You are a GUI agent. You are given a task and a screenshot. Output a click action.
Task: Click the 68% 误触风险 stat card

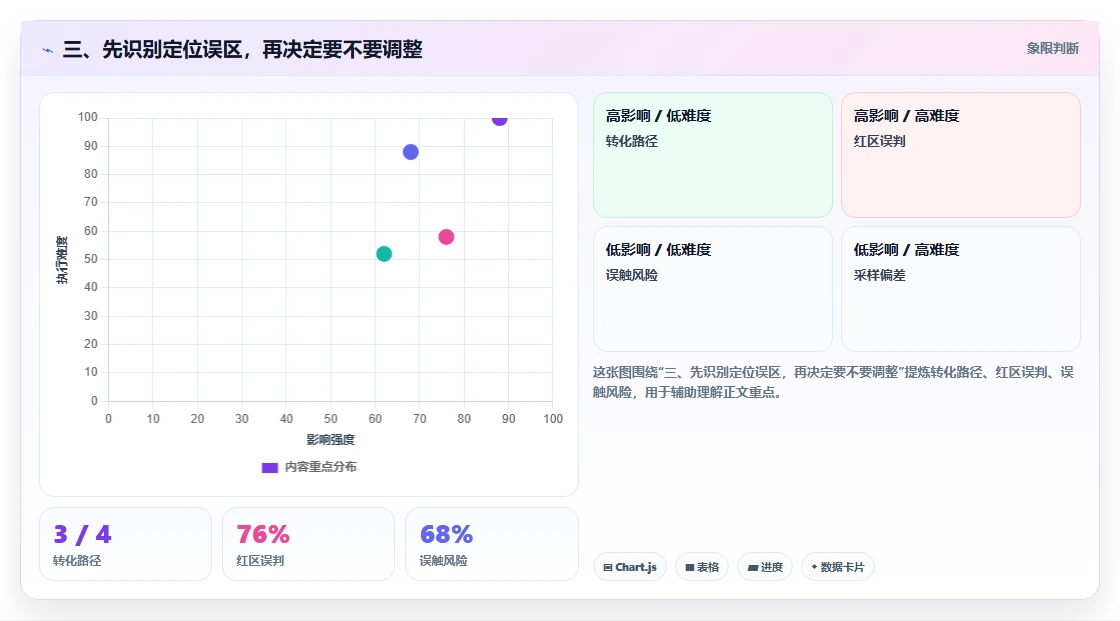[491, 544]
